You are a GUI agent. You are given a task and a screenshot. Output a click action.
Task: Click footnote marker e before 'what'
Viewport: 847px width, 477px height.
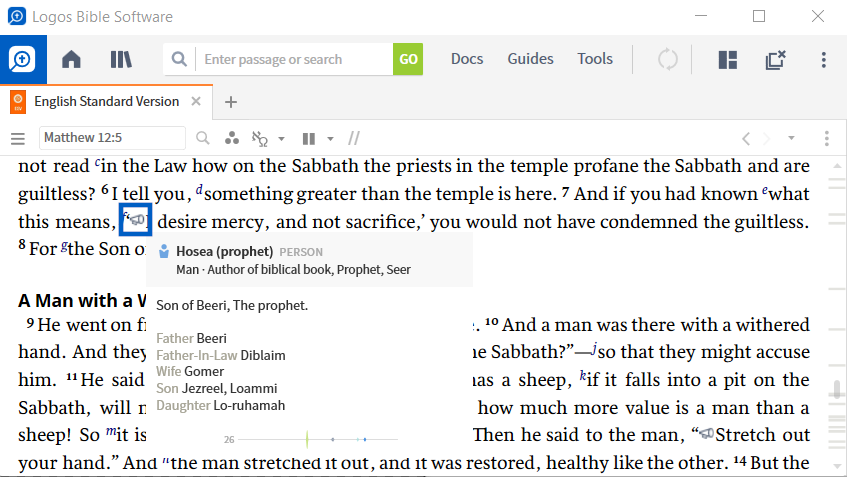pos(764,190)
